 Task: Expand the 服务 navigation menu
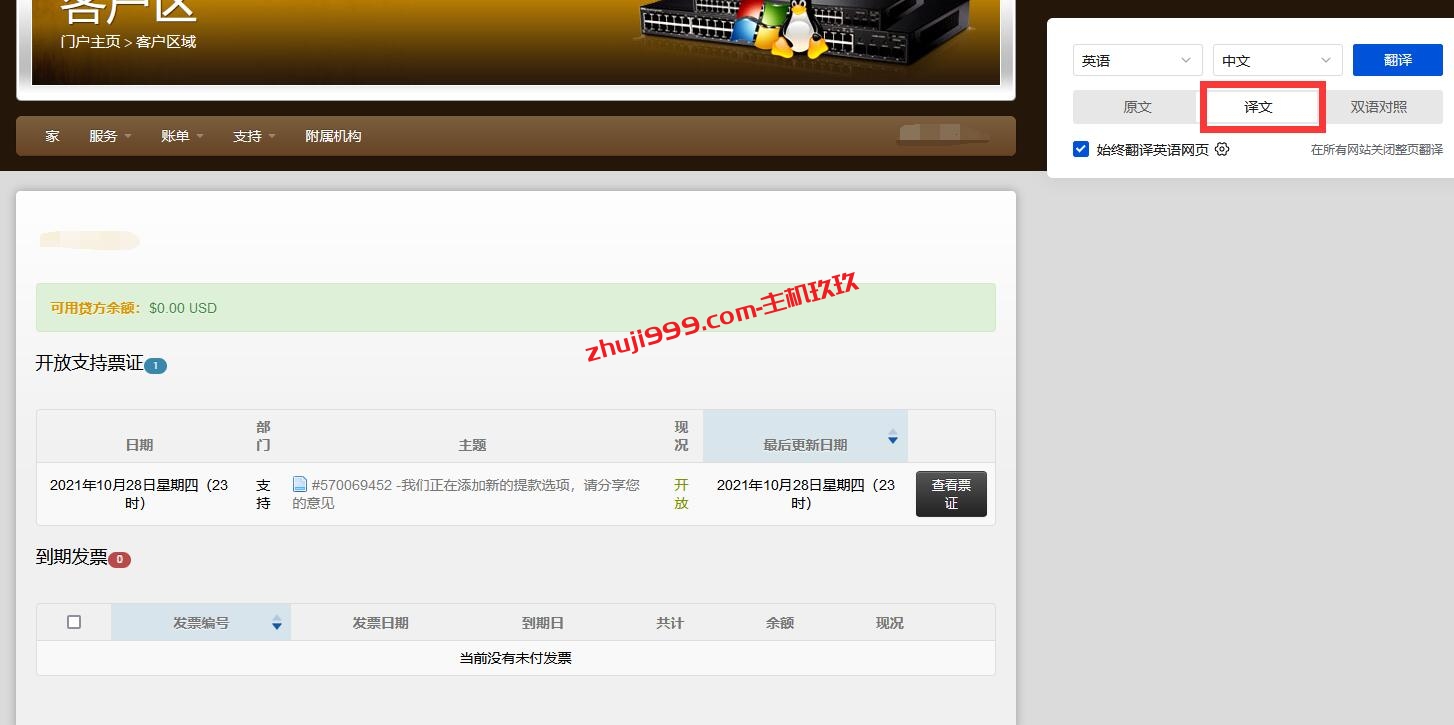pos(109,136)
